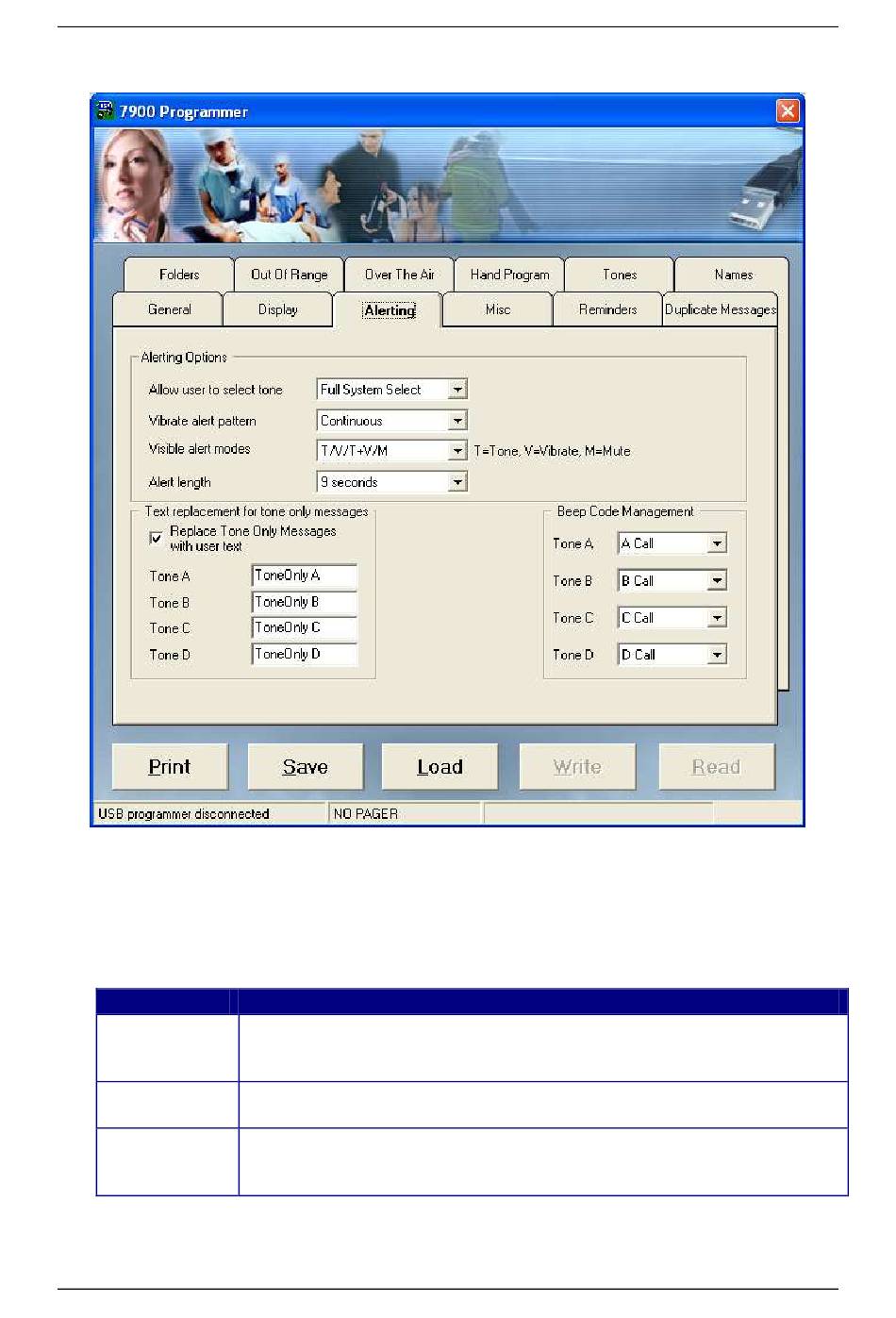Open the Tones tab
This screenshot has width=896, height=1318.
pos(620,275)
